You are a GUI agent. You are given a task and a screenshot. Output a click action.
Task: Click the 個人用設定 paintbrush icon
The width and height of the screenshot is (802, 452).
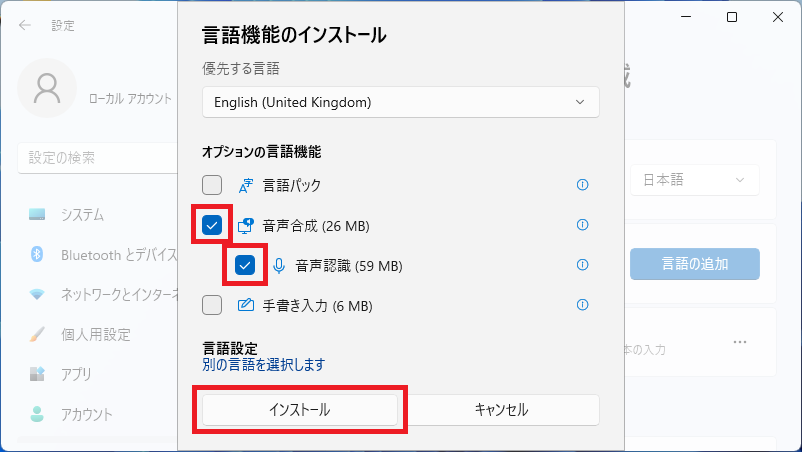coord(38,334)
